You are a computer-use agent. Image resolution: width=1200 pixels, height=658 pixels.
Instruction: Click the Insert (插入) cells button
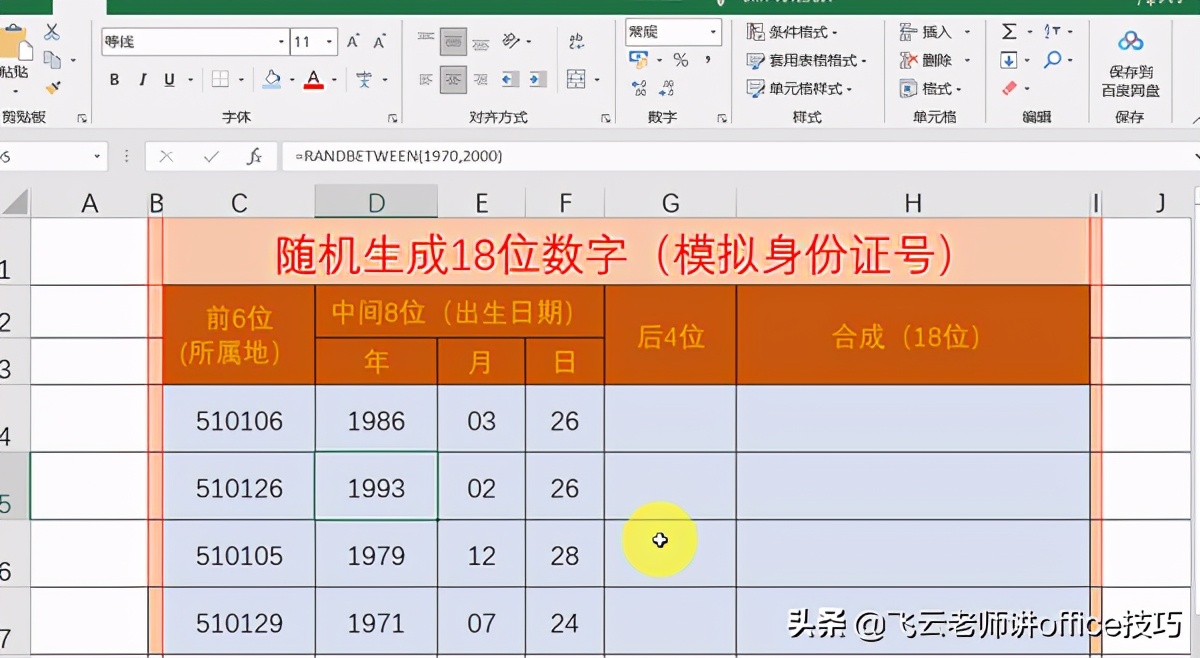pos(927,32)
